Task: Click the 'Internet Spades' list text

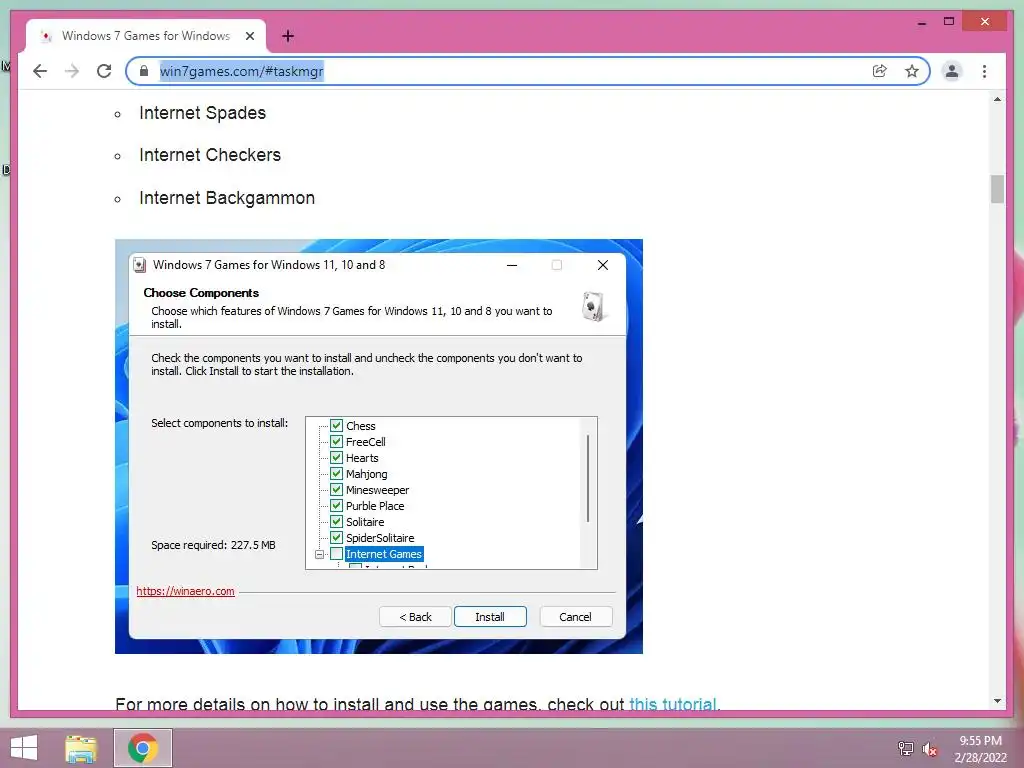Action: [202, 113]
